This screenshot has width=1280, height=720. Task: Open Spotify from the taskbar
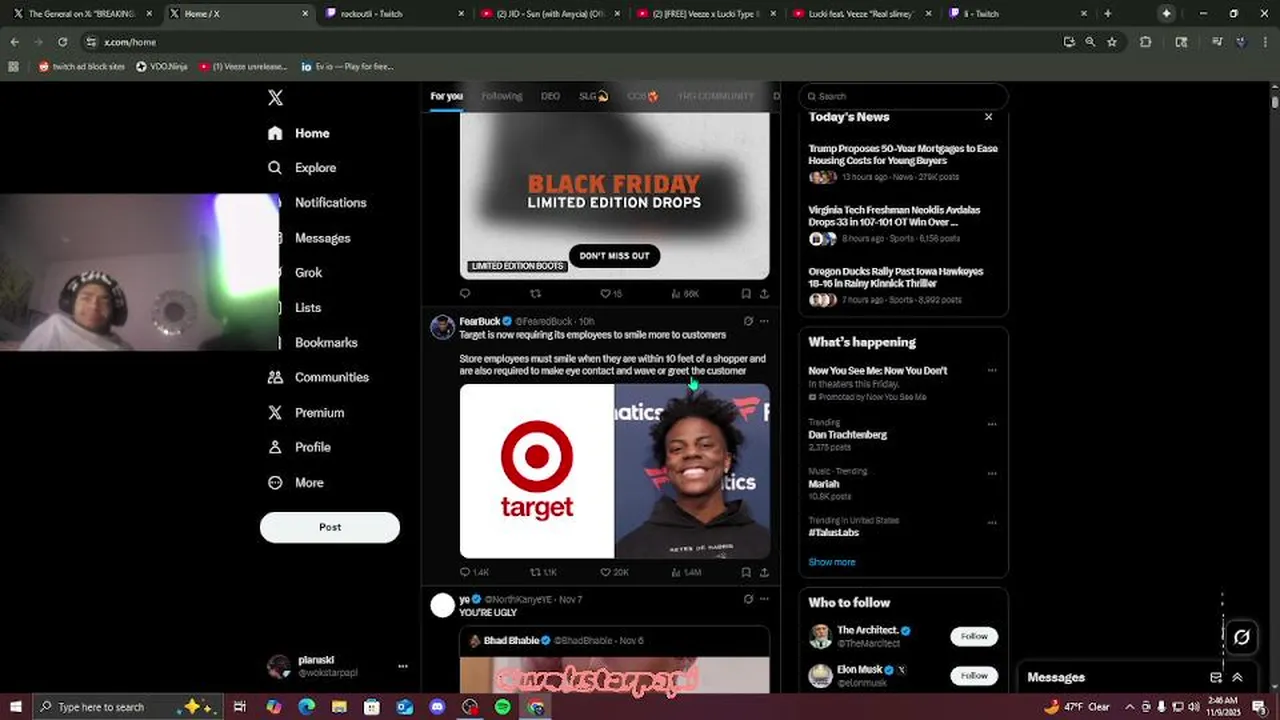pyautogui.click(x=502, y=707)
